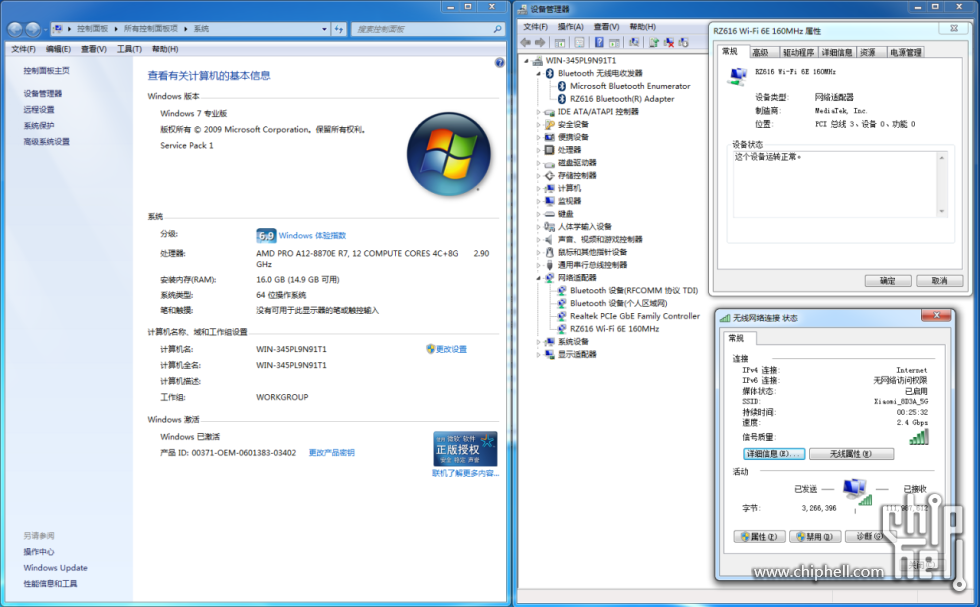
Task: Click the Bluetooth icon next to Bluetooth 无线电收发器
Action: 550,73
